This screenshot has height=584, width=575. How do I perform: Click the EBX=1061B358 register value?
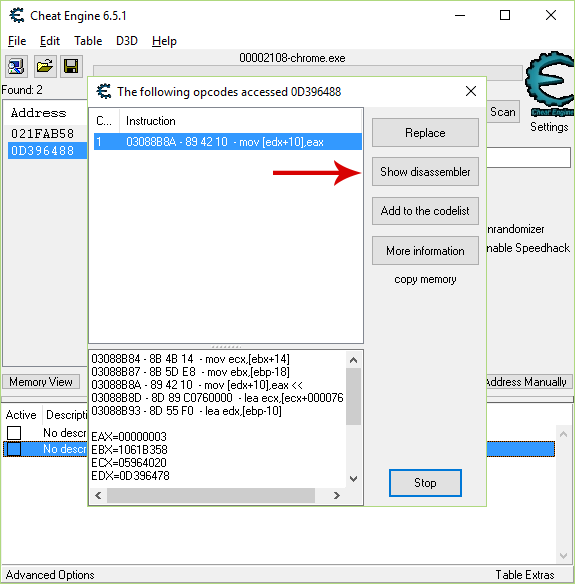[x=129, y=450]
